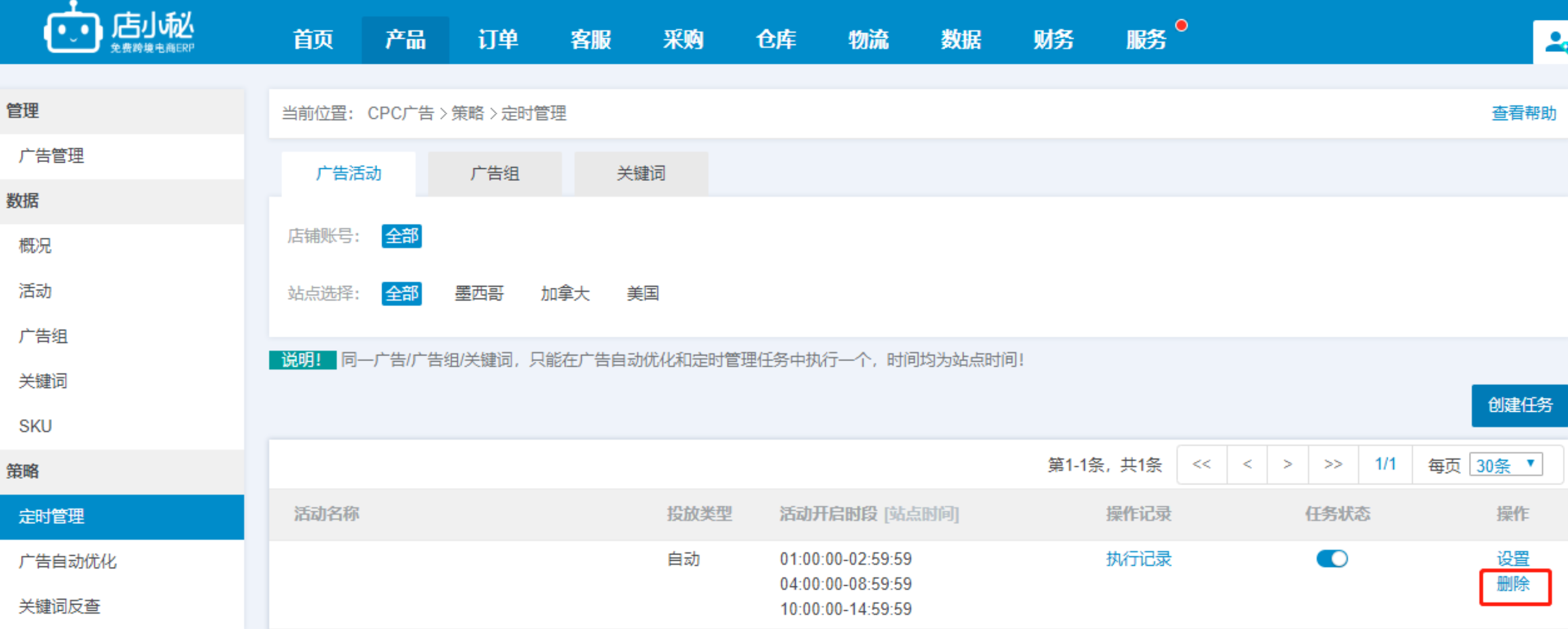Image resolution: width=1568 pixels, height=629 pixels.
Task: Open the 产品 top menu
Action: tap(405, 40)
